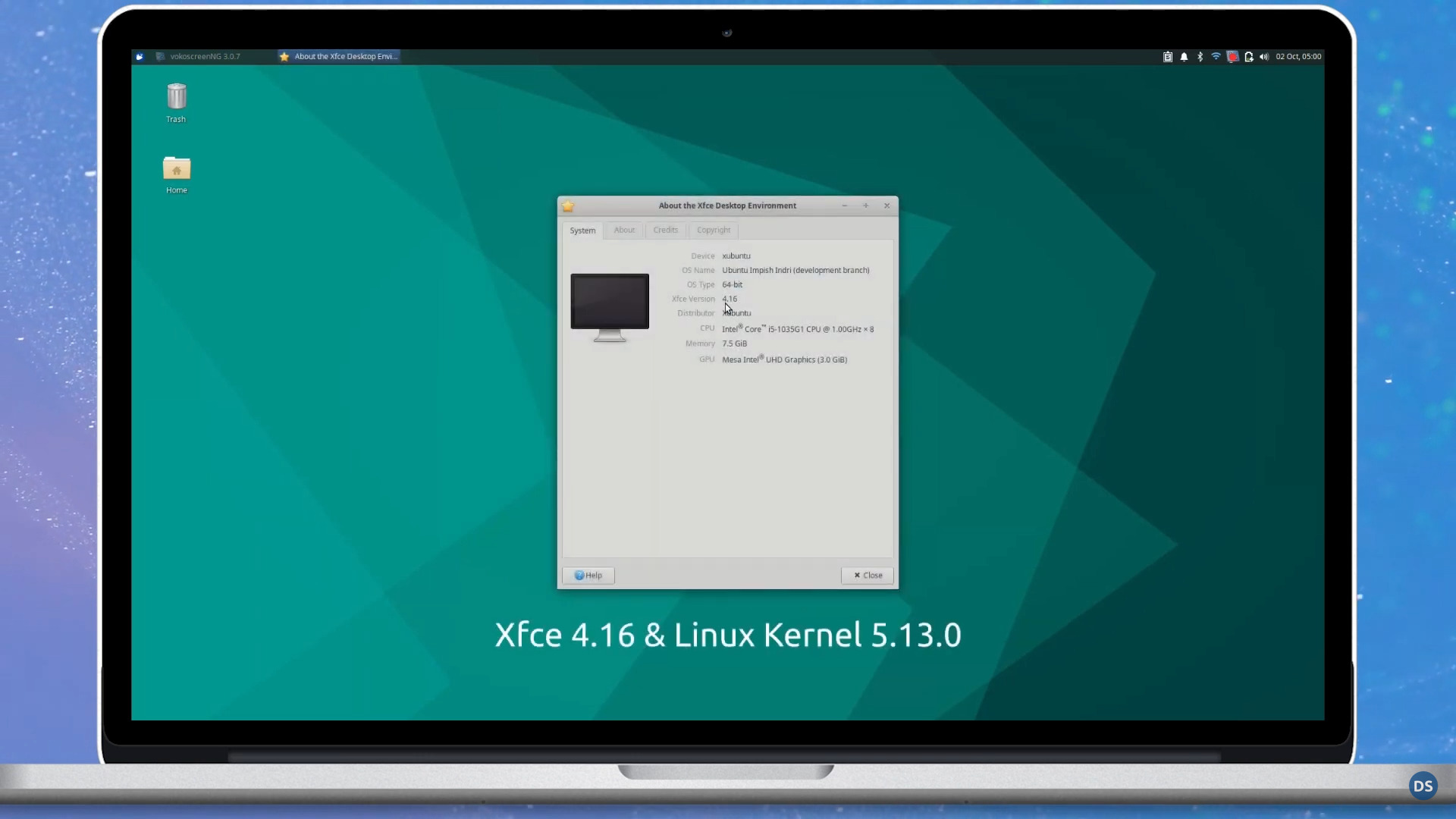Click the Mesa Intel UHD Graphics text
This screenshot has width=1456, height=819.
(x=785, y=359)
